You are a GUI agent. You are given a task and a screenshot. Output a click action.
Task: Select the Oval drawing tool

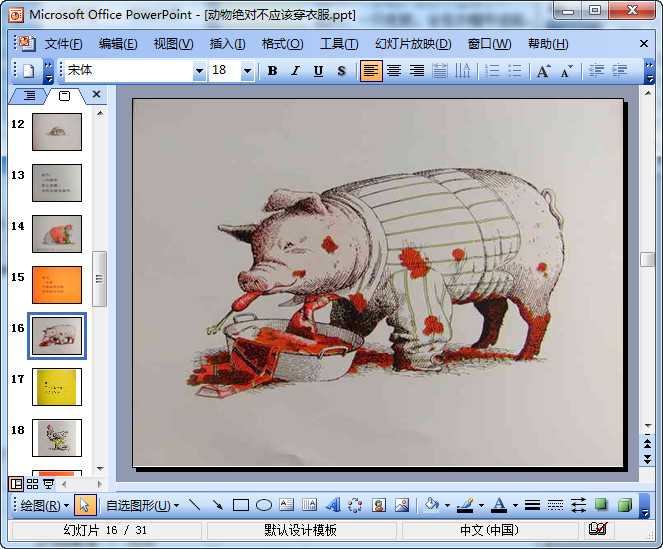tap(264, 505)
